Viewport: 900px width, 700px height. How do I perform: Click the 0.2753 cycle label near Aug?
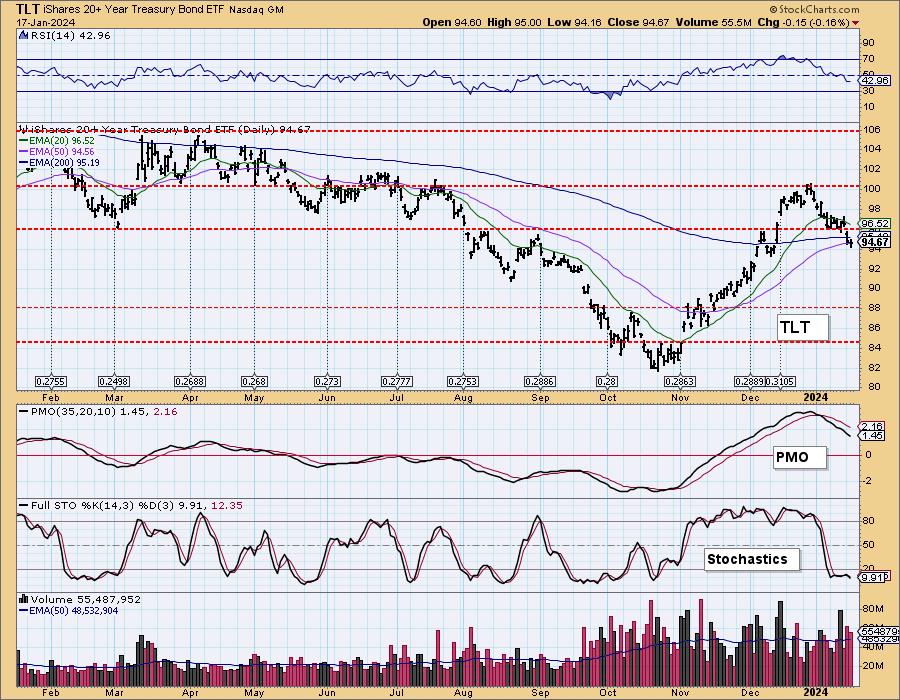tap(463, 382)
